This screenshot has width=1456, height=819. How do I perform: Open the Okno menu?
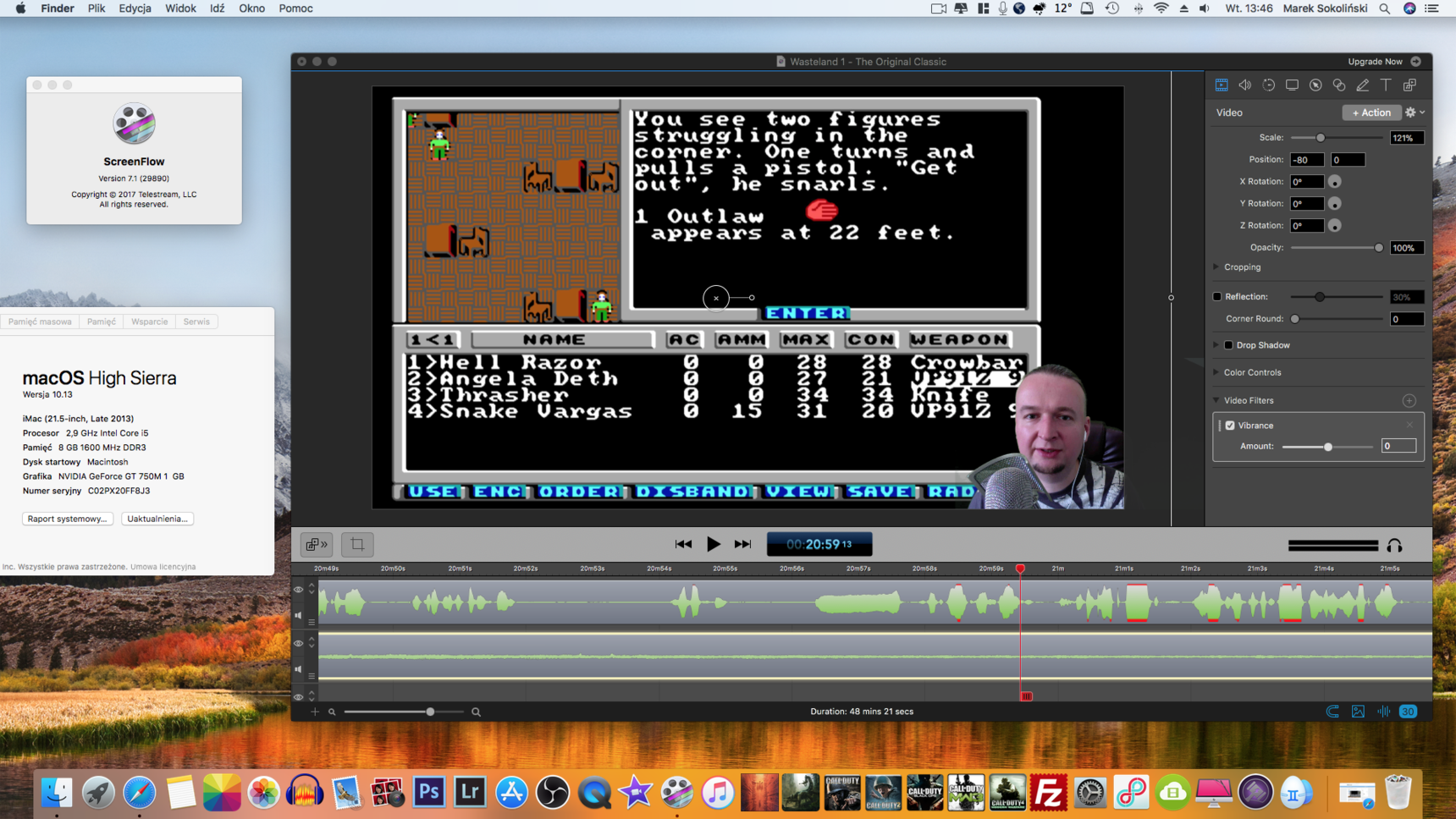pos(251,8)
